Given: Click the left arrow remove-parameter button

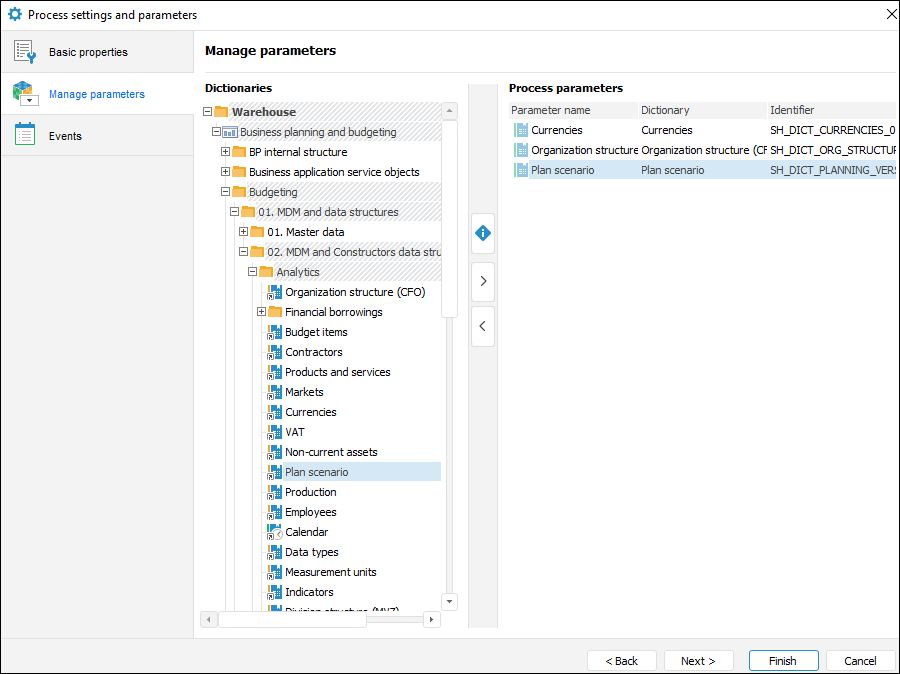Looking at the screenshot, I should click(x=483, y=326).
